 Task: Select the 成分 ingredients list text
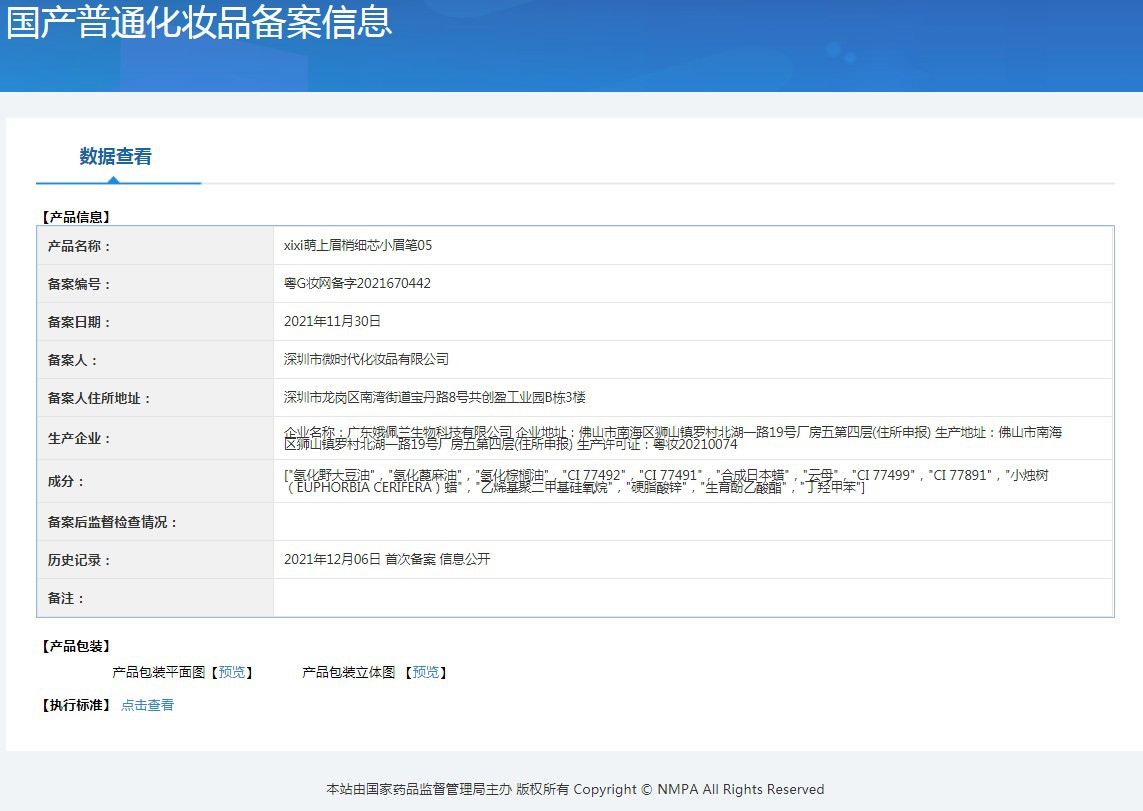click(666, 481)
